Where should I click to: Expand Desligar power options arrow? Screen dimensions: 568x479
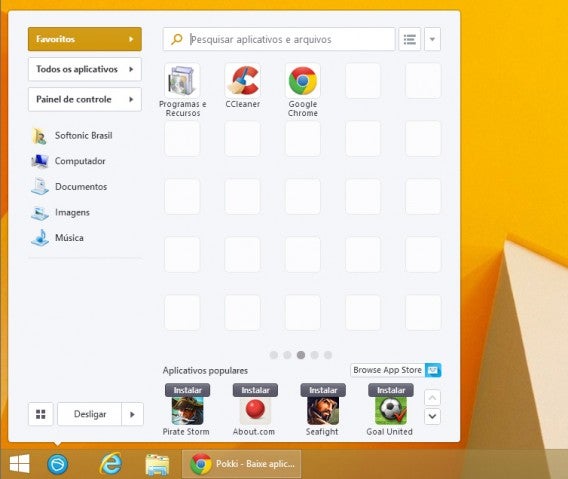(132, 414)
